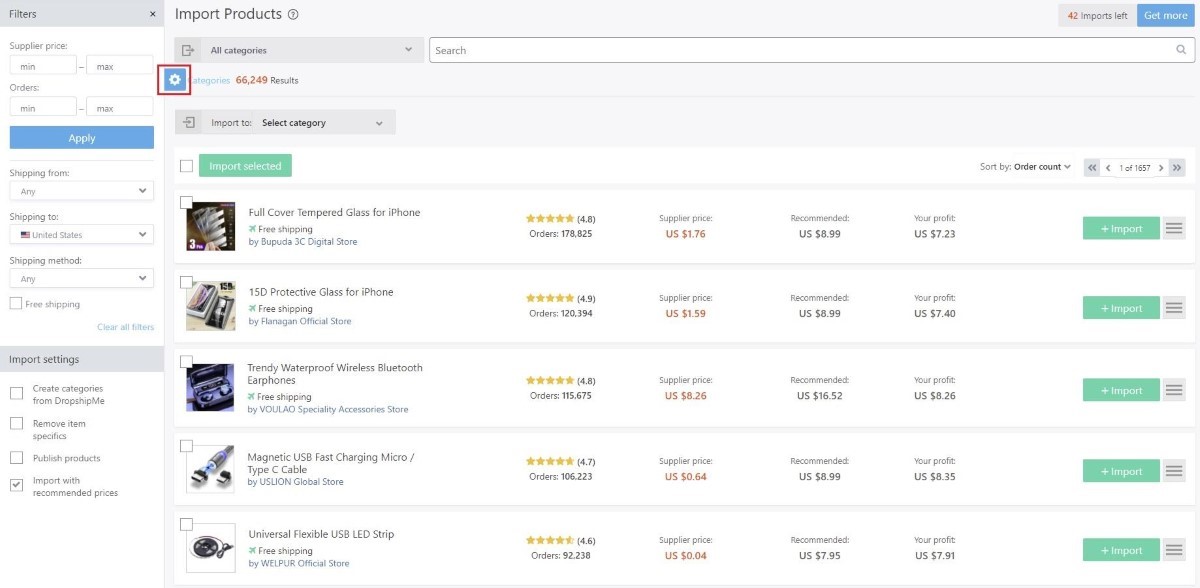Open menu icon for Trendy Waterproof Earphones
This screenshot has height=588, width=1200.
coord(1174,390)
